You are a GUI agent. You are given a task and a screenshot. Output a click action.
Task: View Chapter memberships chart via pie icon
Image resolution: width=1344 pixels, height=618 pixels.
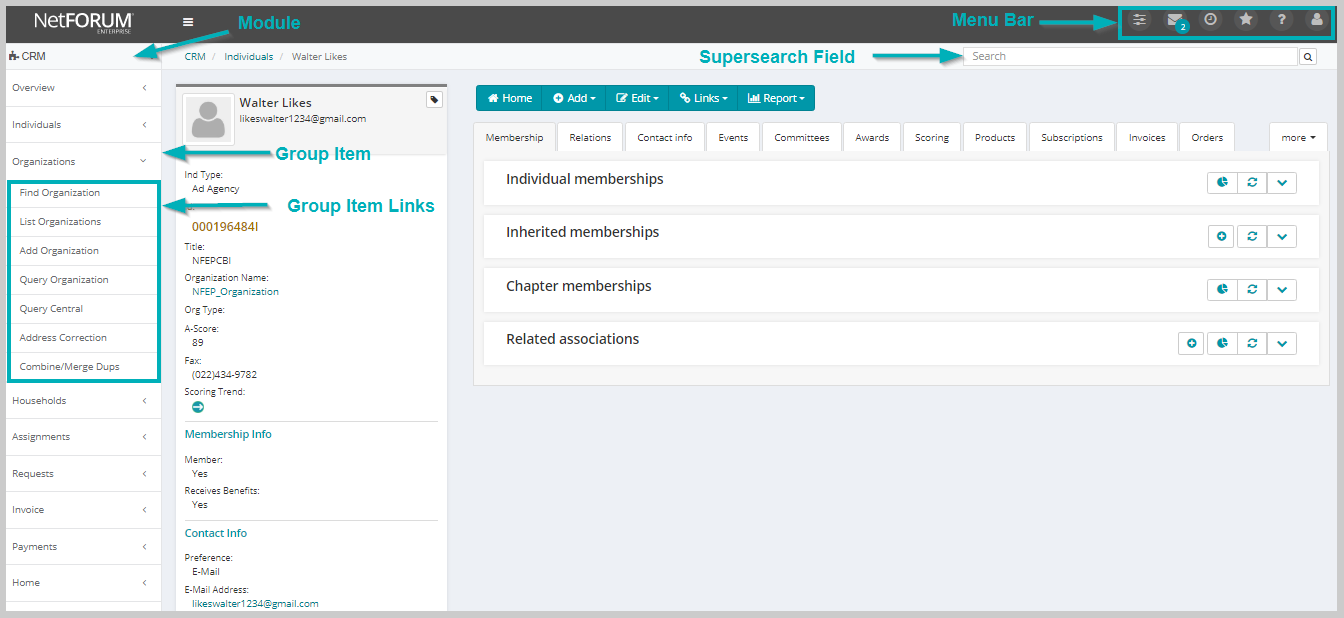(x=1221, y=289)
